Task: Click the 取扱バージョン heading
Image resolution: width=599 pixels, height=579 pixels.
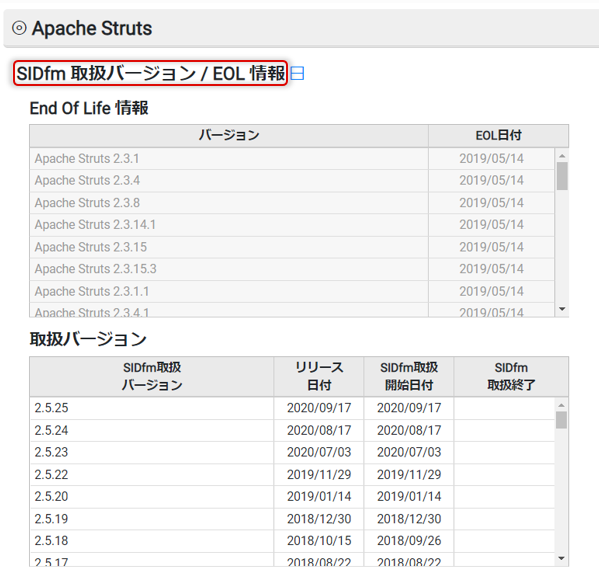Action: click(88, 339)
